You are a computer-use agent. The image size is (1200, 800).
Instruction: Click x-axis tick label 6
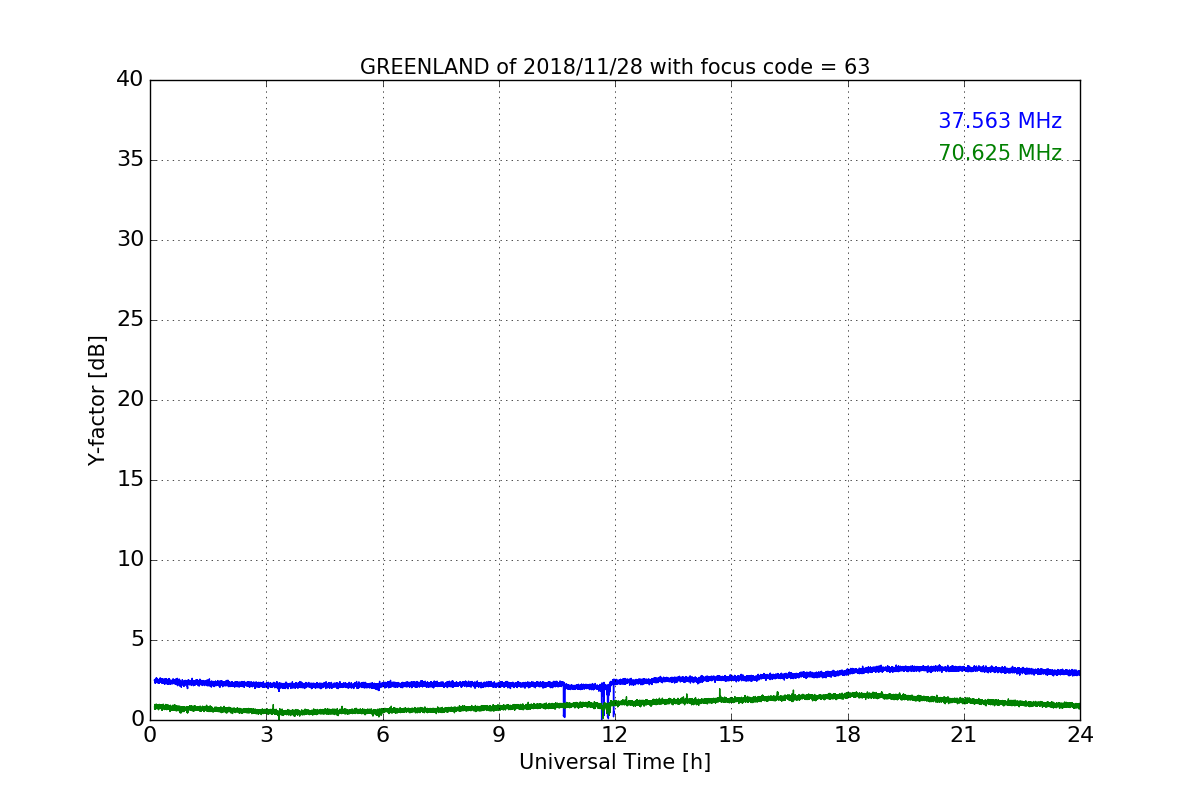pos(382,734)
